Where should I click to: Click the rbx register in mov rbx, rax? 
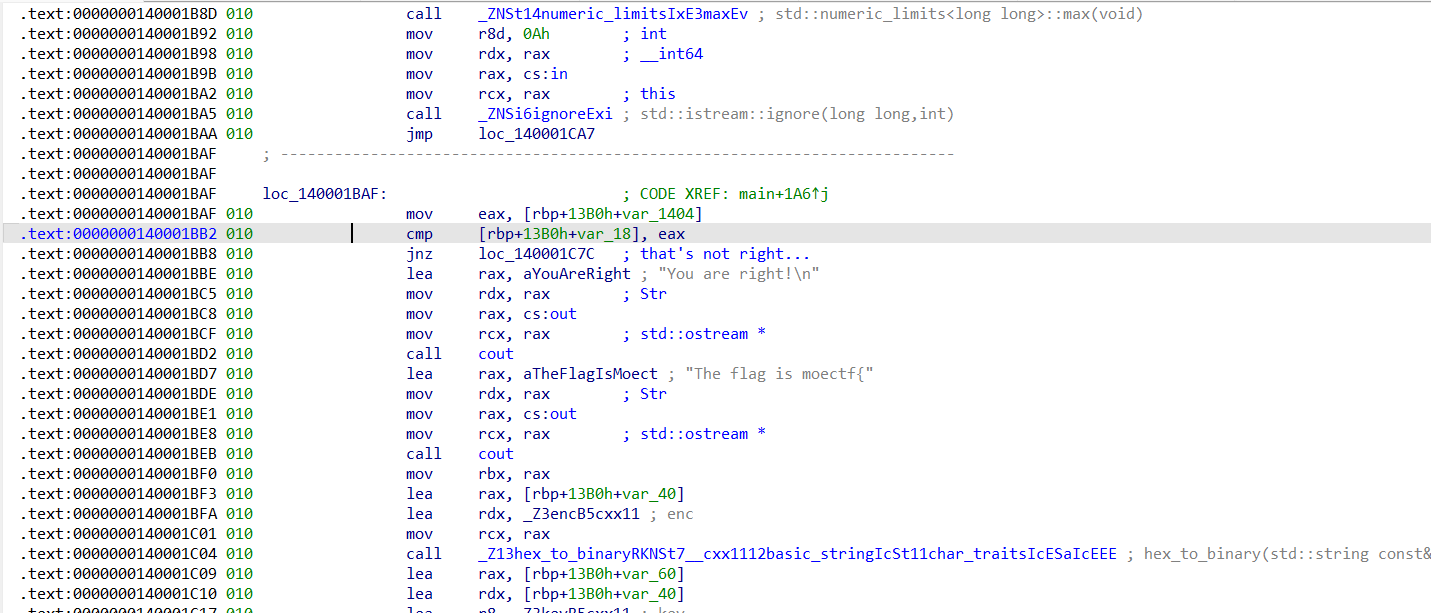point(491,474)
